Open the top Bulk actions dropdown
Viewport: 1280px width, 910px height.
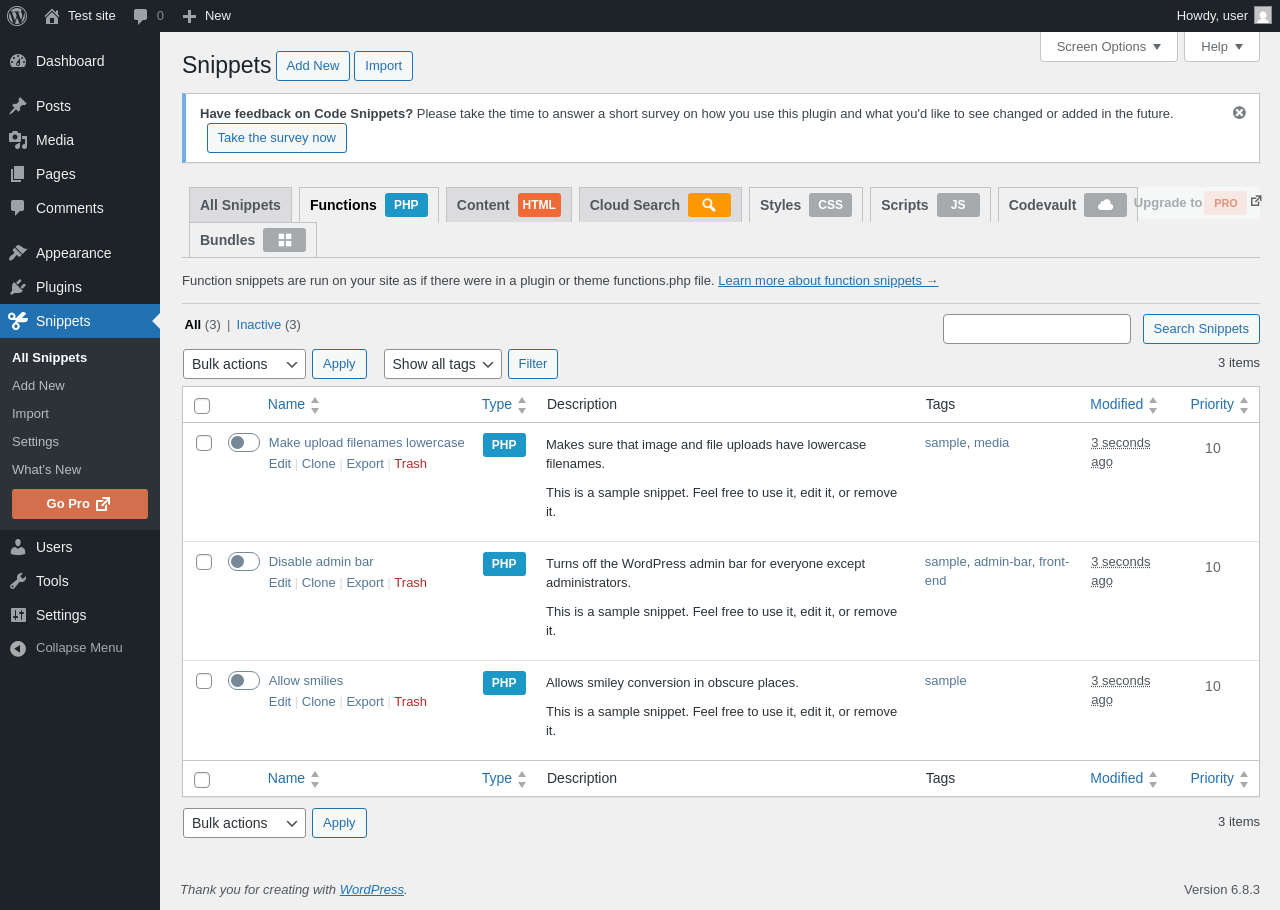[244, 364]
